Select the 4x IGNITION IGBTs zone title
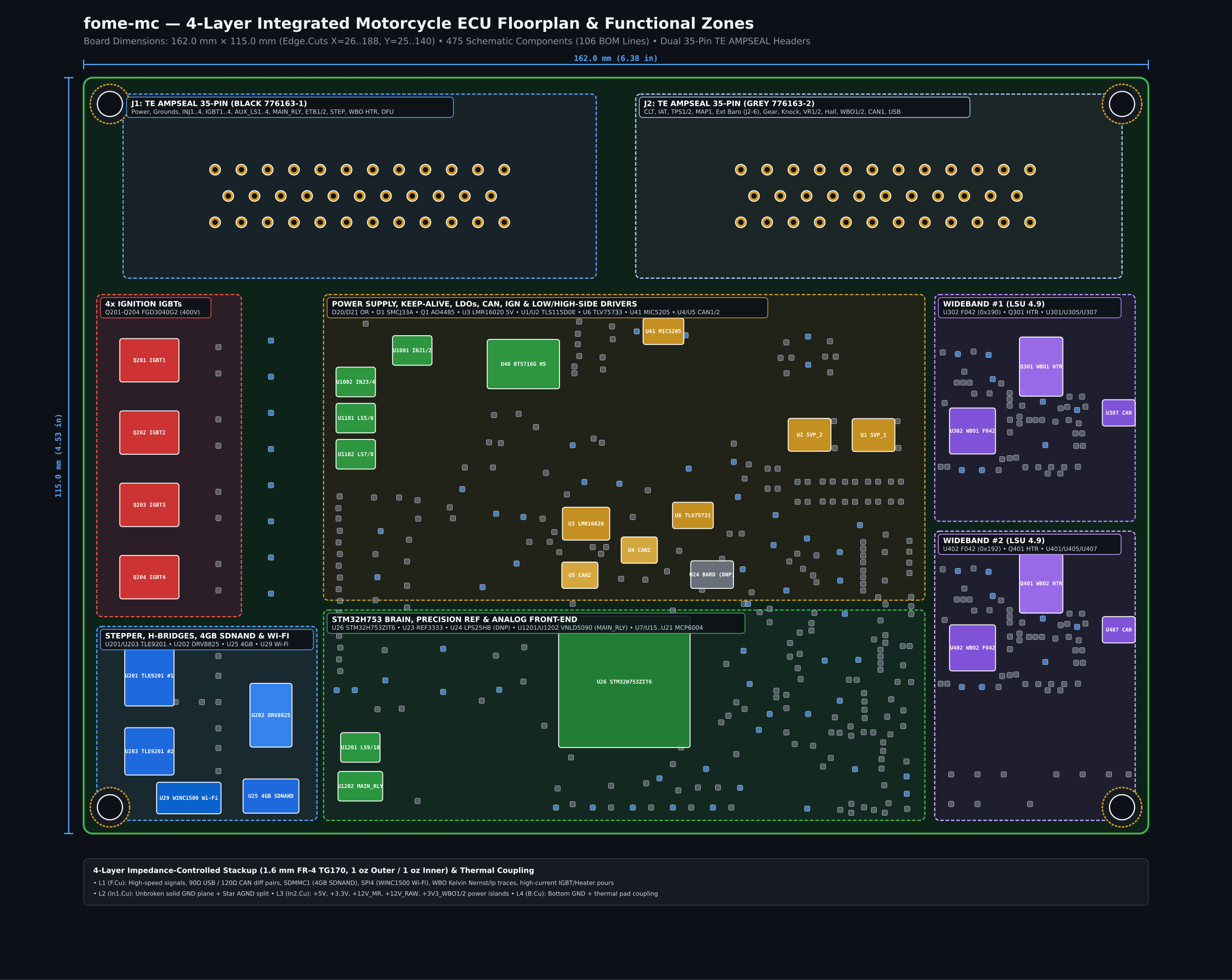The width and height of the screenshot is (1232, 980). (143, 304)
